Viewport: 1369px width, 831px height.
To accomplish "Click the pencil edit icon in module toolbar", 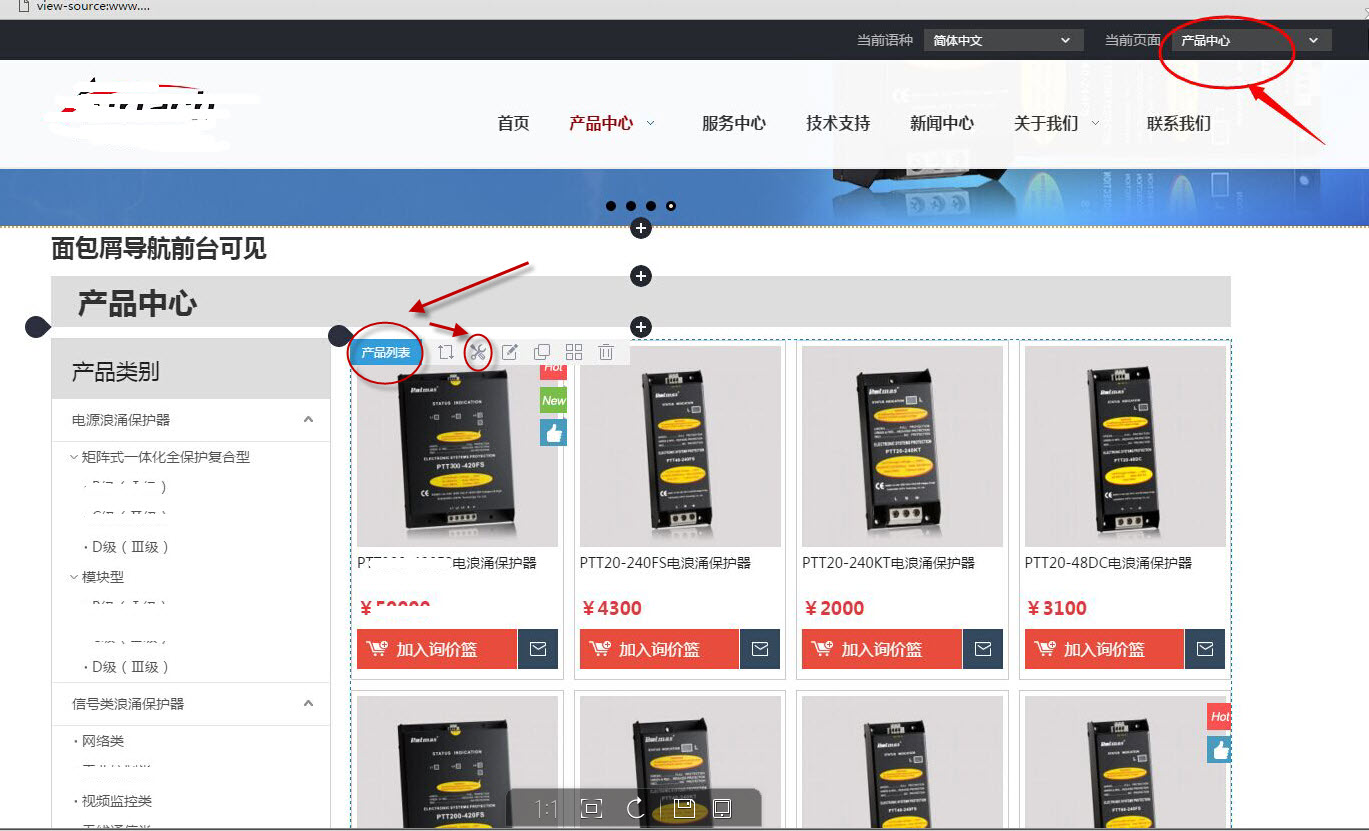I will (510, 352).
